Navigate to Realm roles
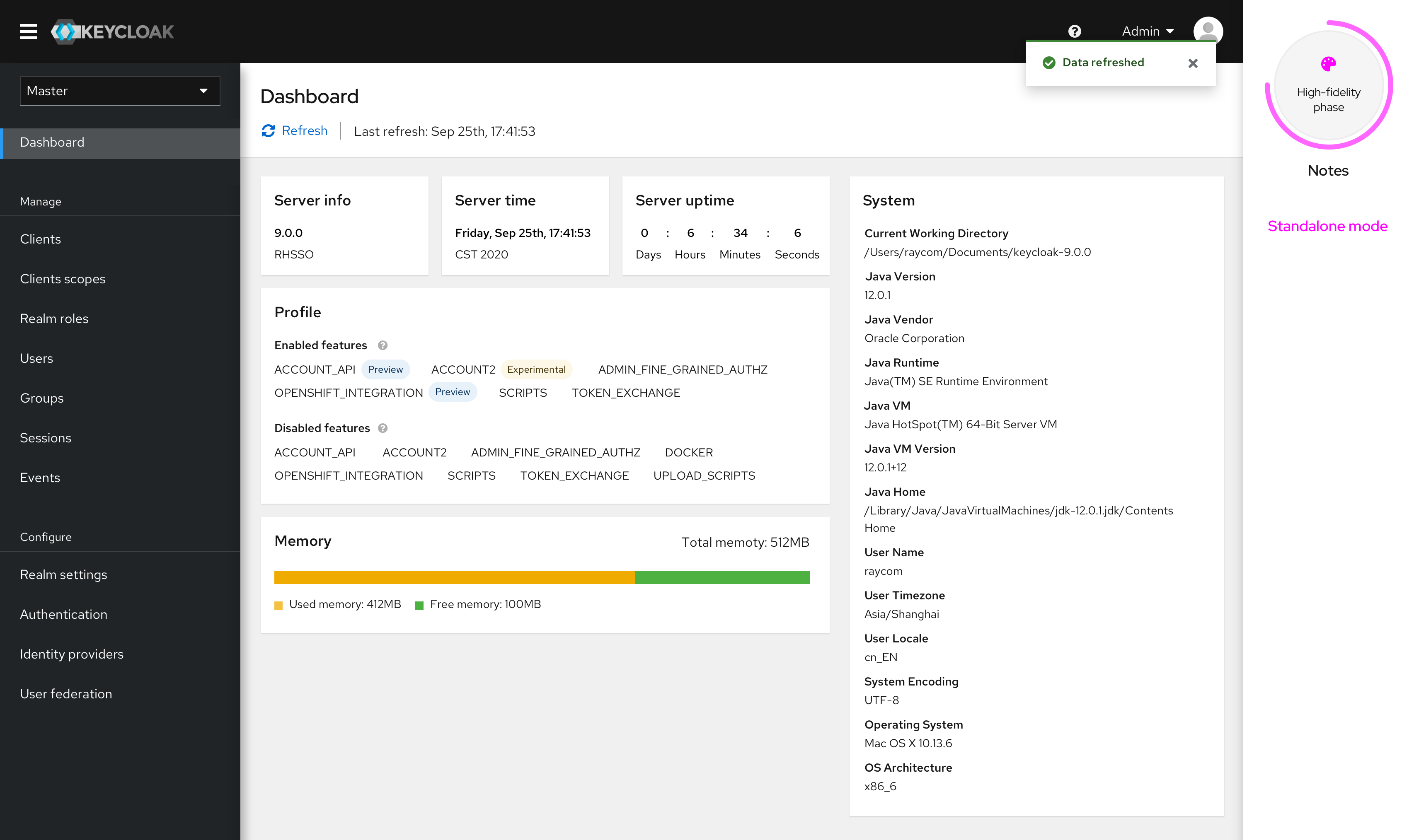1414x840 pixels. coord(54,319)
